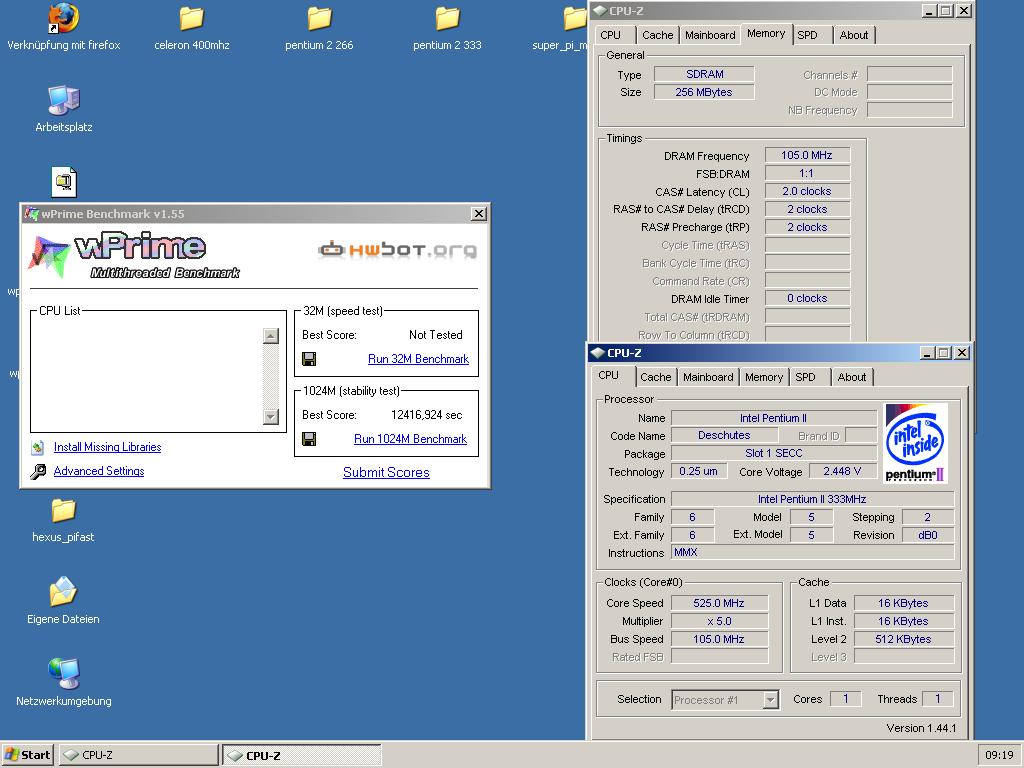Image resolution: width=1024 pixels, height=768 pixels.
Task: Click the Install Missing Libraries link
Action: [107, 447]
